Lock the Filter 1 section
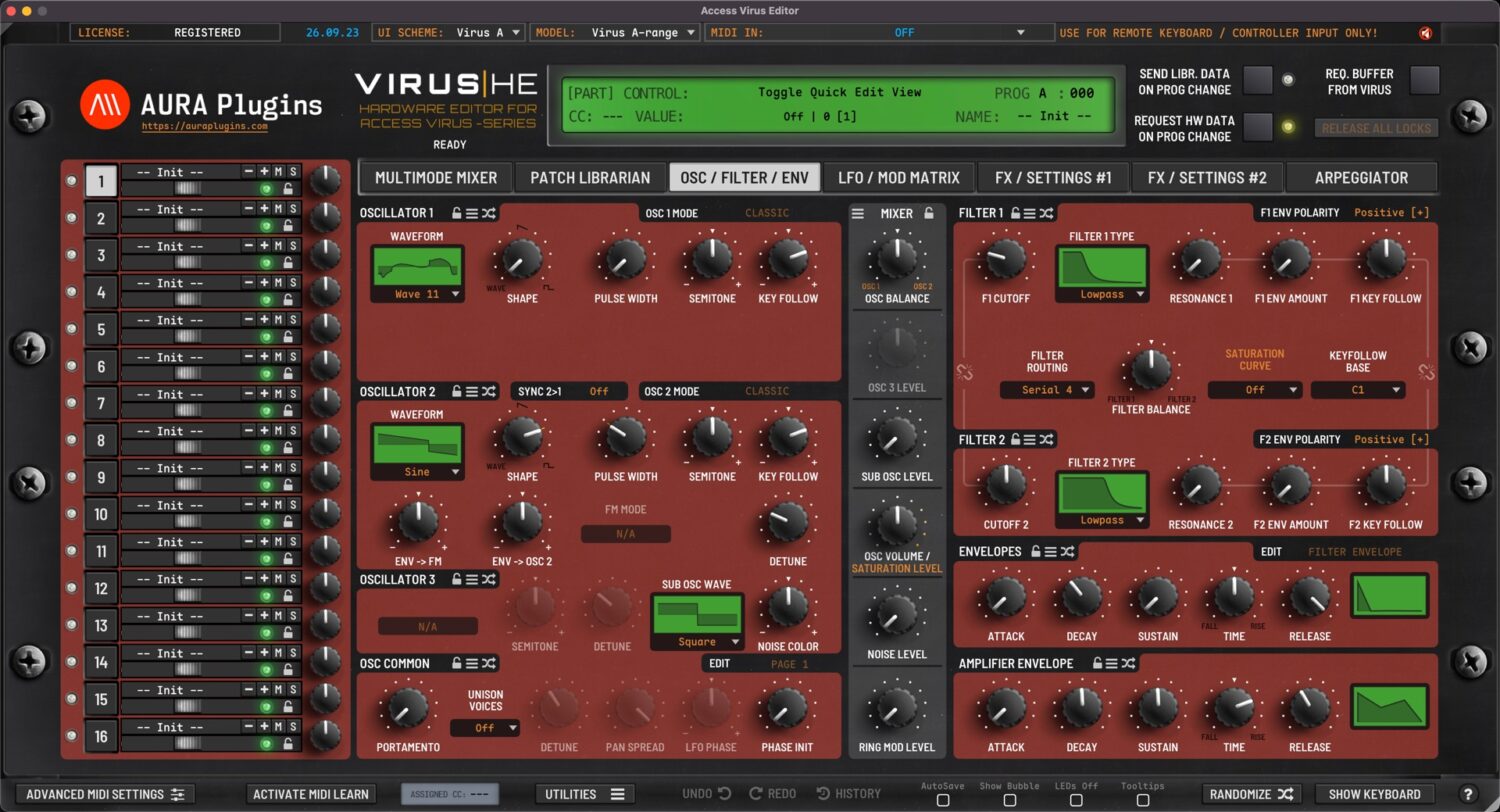The width and height of the screenshot is (1500, 812). (x=1015, y=213)
